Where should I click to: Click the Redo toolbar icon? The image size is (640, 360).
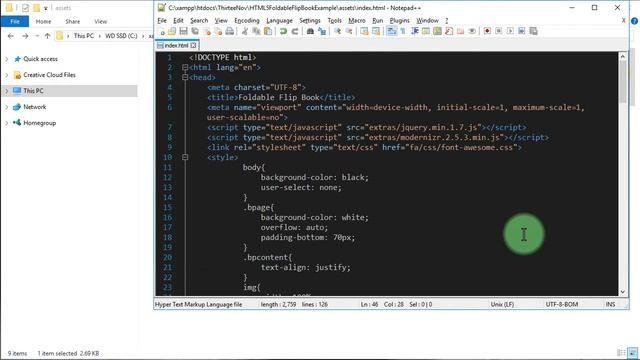pos(295,31)
